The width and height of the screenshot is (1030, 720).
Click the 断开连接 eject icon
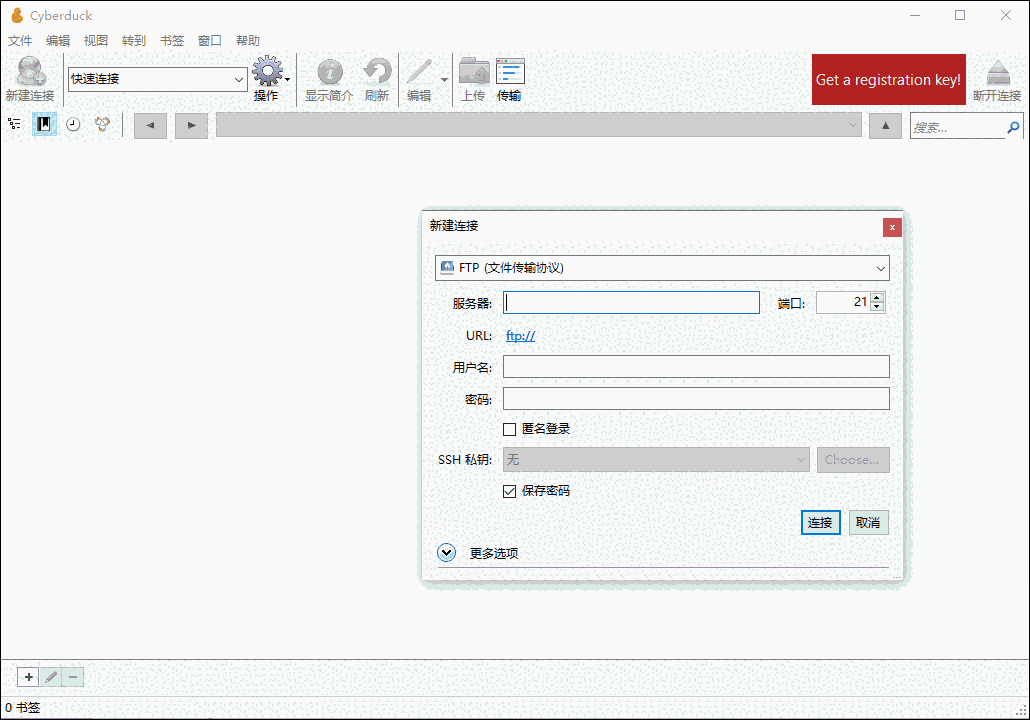coord(997,79)
